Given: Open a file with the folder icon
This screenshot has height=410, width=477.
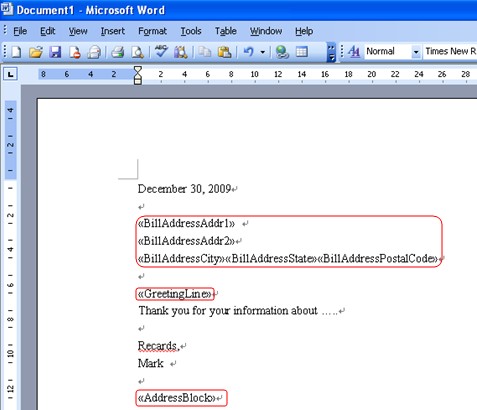Looking at the screenshot, I should point(36,52).
